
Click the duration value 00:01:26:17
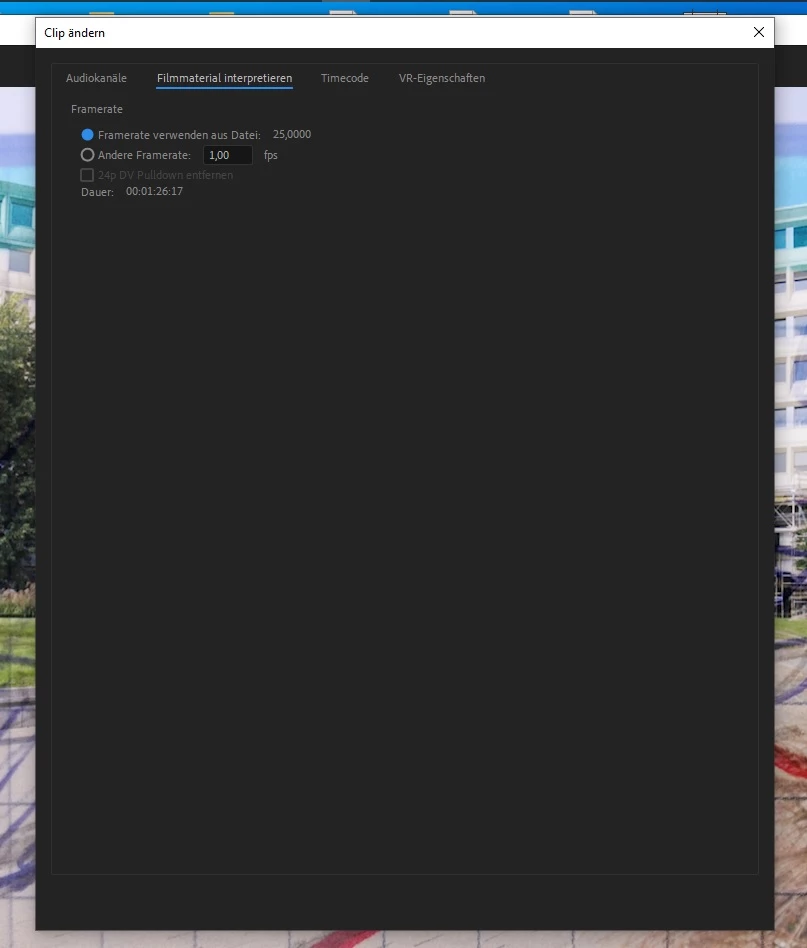point(154,191)
